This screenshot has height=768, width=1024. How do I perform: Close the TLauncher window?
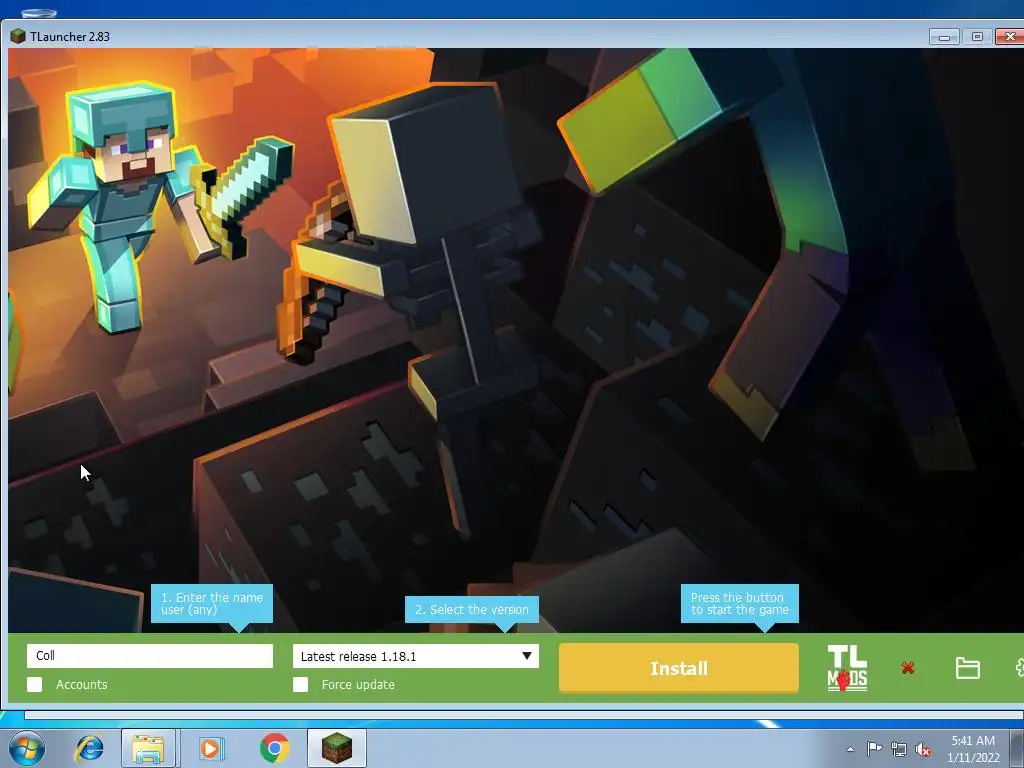tap(1010, 37)
